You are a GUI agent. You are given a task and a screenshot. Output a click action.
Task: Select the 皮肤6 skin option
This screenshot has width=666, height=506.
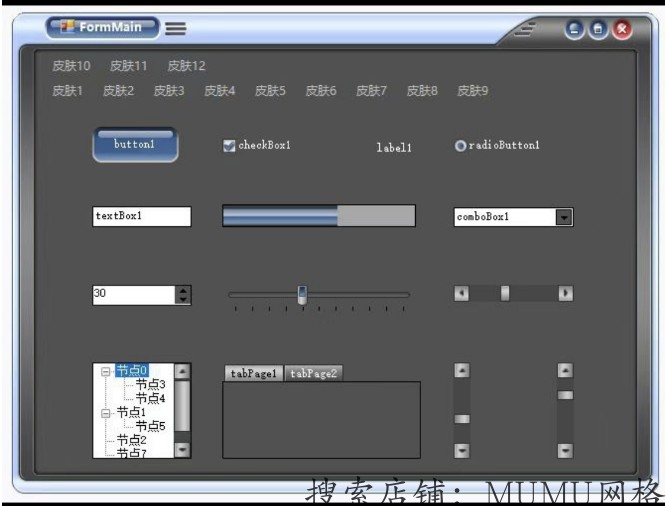click(x=321, y=90)
